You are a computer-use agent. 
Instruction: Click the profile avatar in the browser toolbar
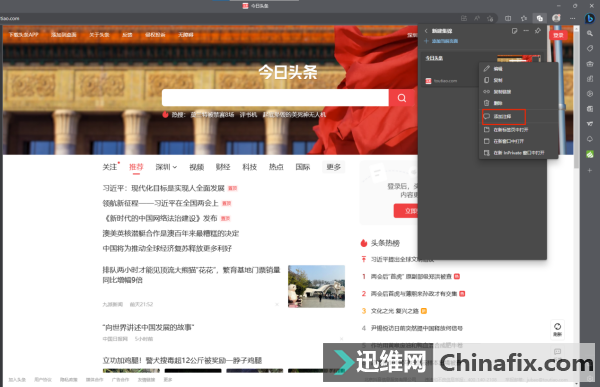(556, 18)
